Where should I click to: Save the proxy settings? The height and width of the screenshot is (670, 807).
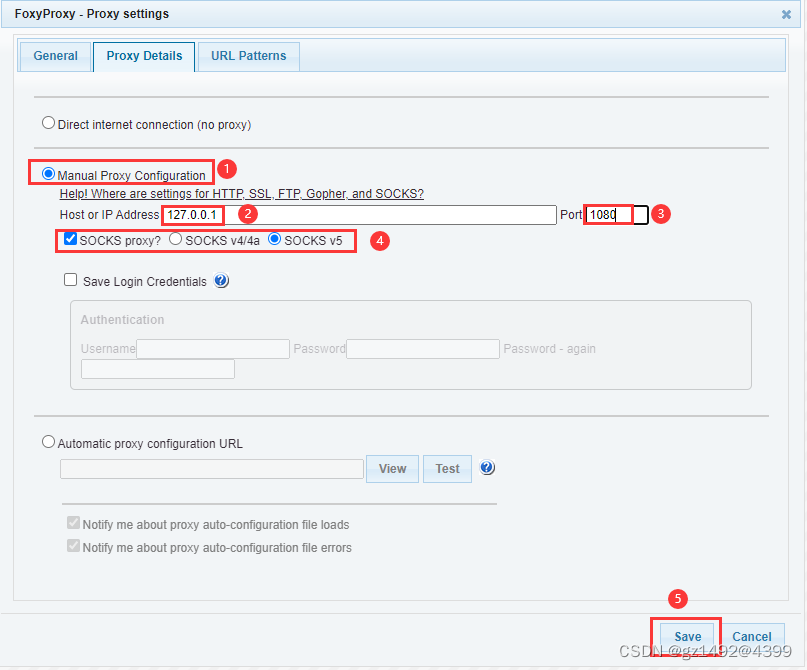pyautogui.click(x=688, y=637)
